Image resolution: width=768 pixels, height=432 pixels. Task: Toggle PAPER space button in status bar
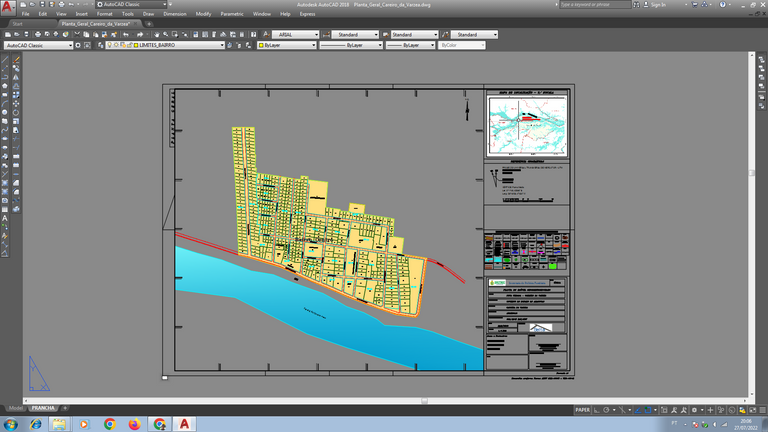(582, 409)
